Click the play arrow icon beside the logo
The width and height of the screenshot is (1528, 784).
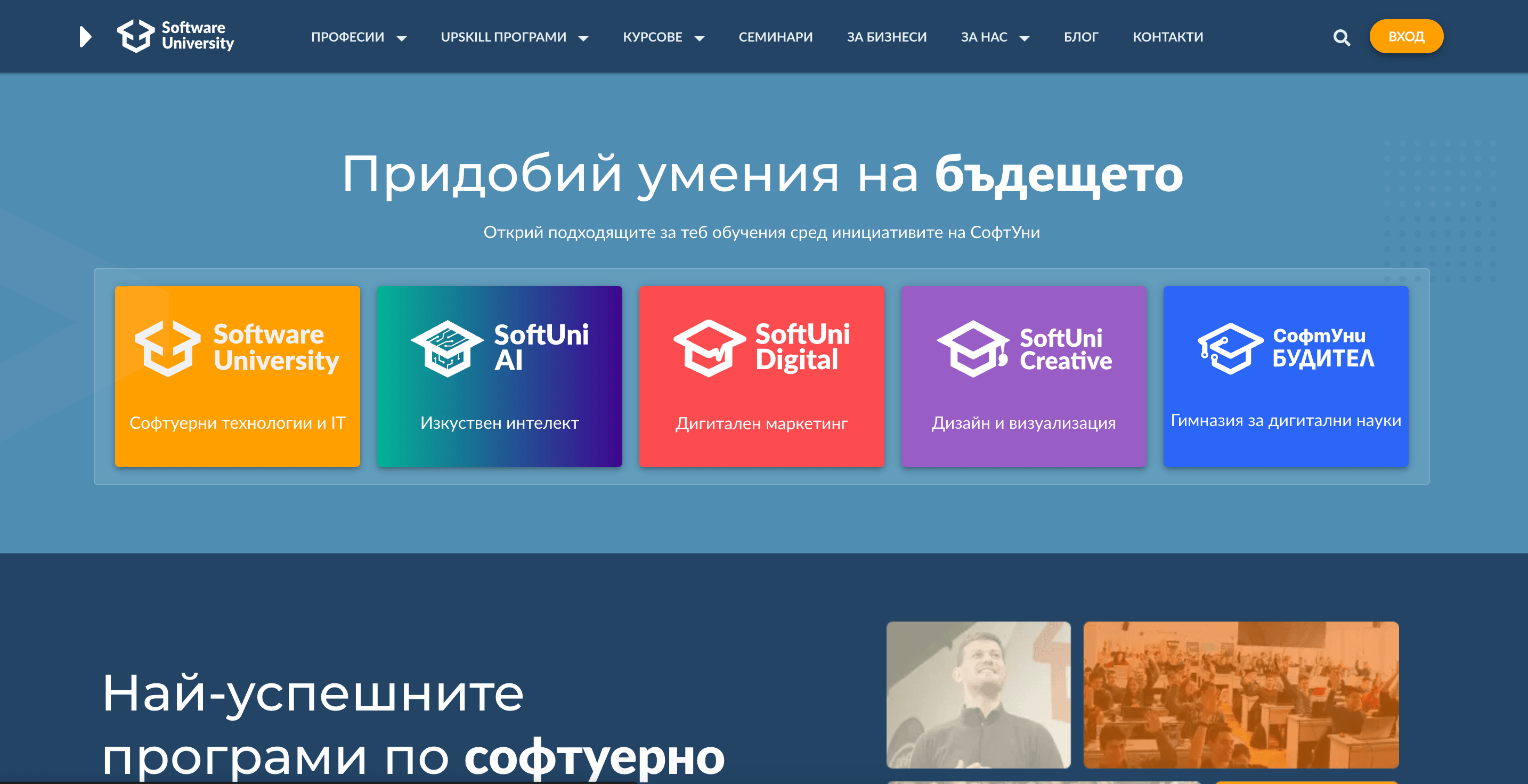85,37
